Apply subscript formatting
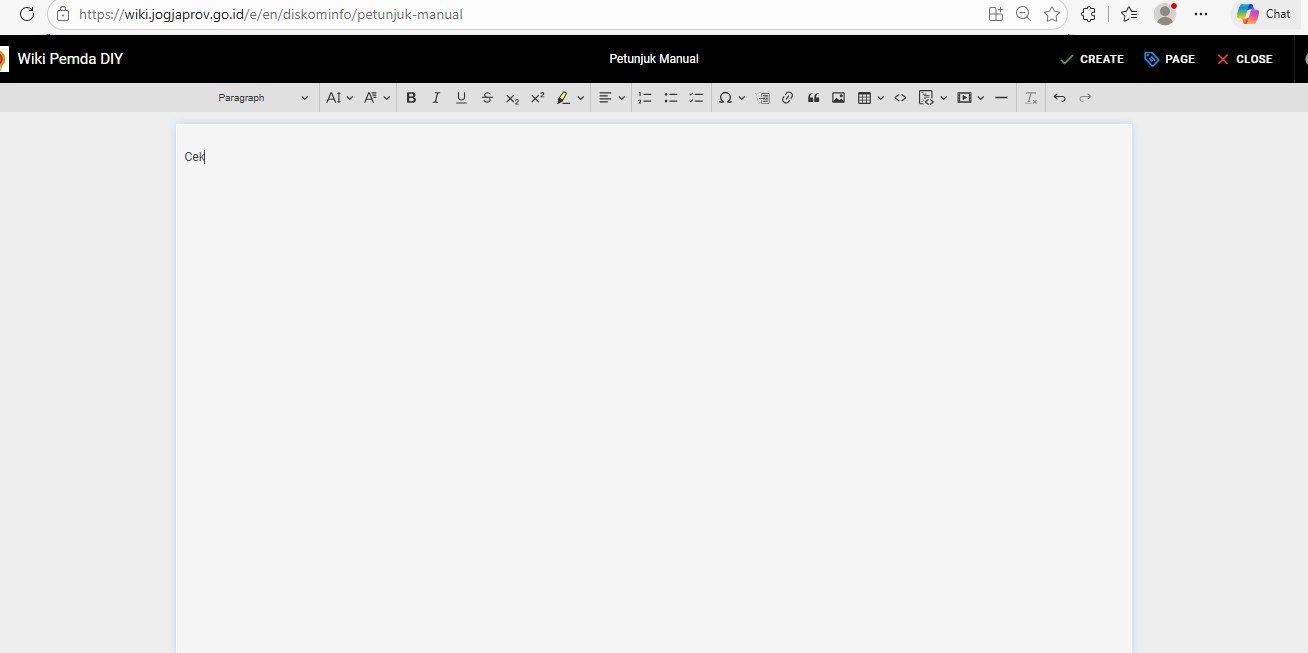The height and width of the screenshot is (653, 1308). click(x=512, y=98)
